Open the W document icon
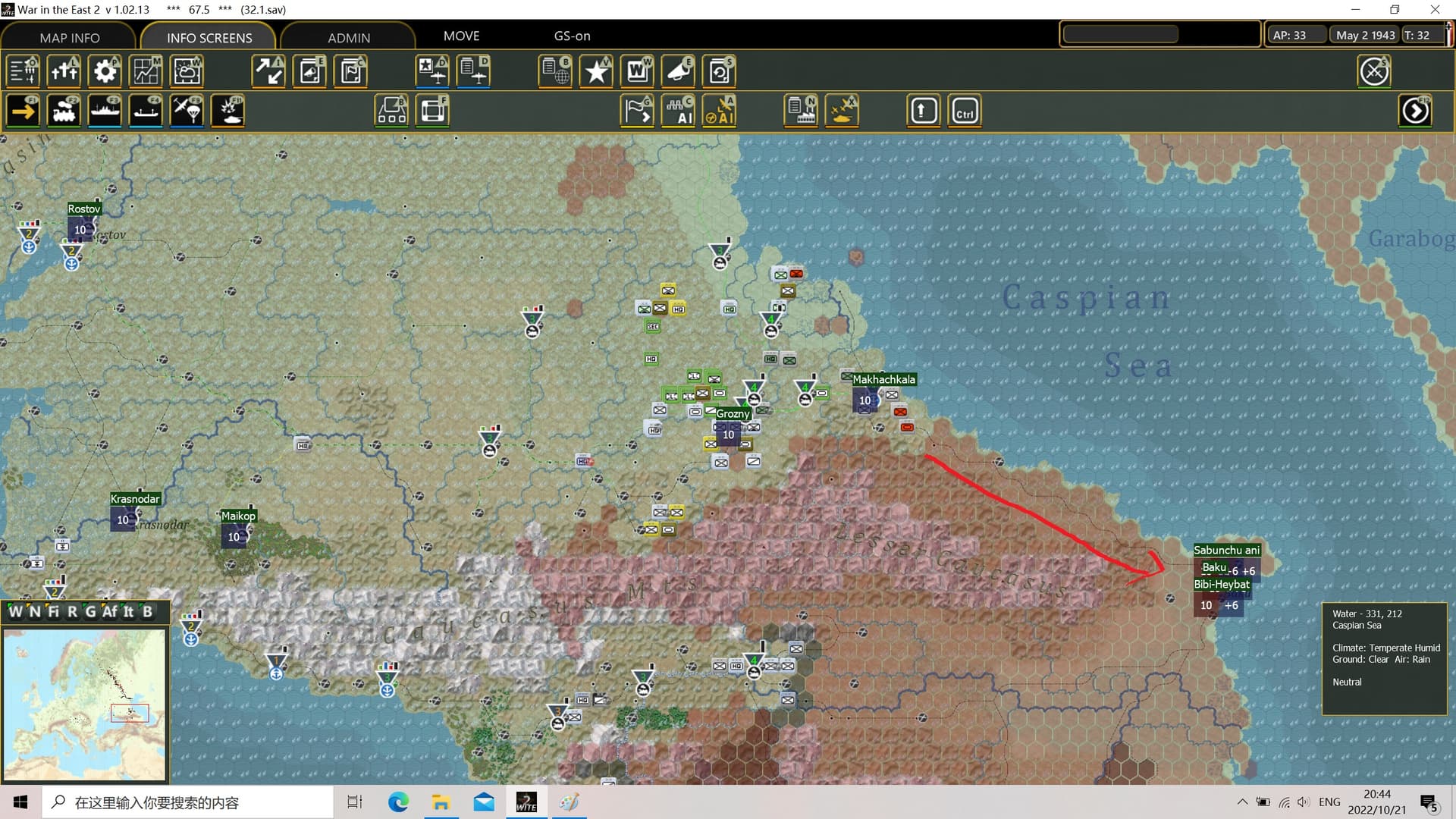 click(637, 71)
